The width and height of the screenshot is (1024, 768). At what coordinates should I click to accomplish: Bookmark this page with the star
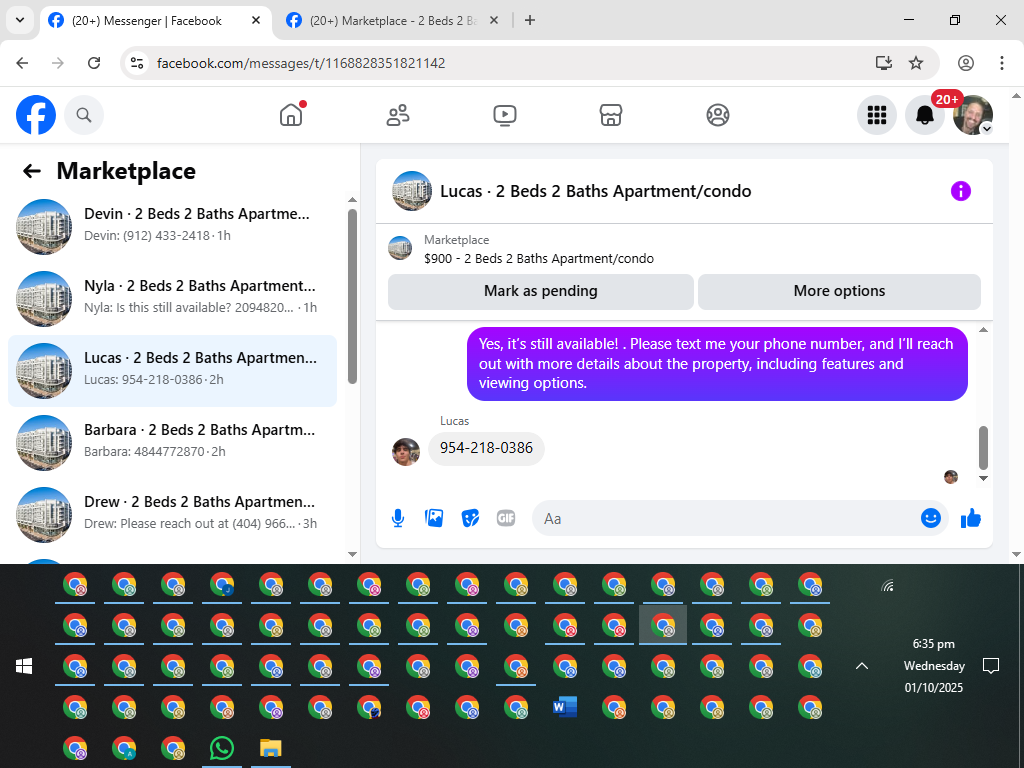tap(916, 63)
